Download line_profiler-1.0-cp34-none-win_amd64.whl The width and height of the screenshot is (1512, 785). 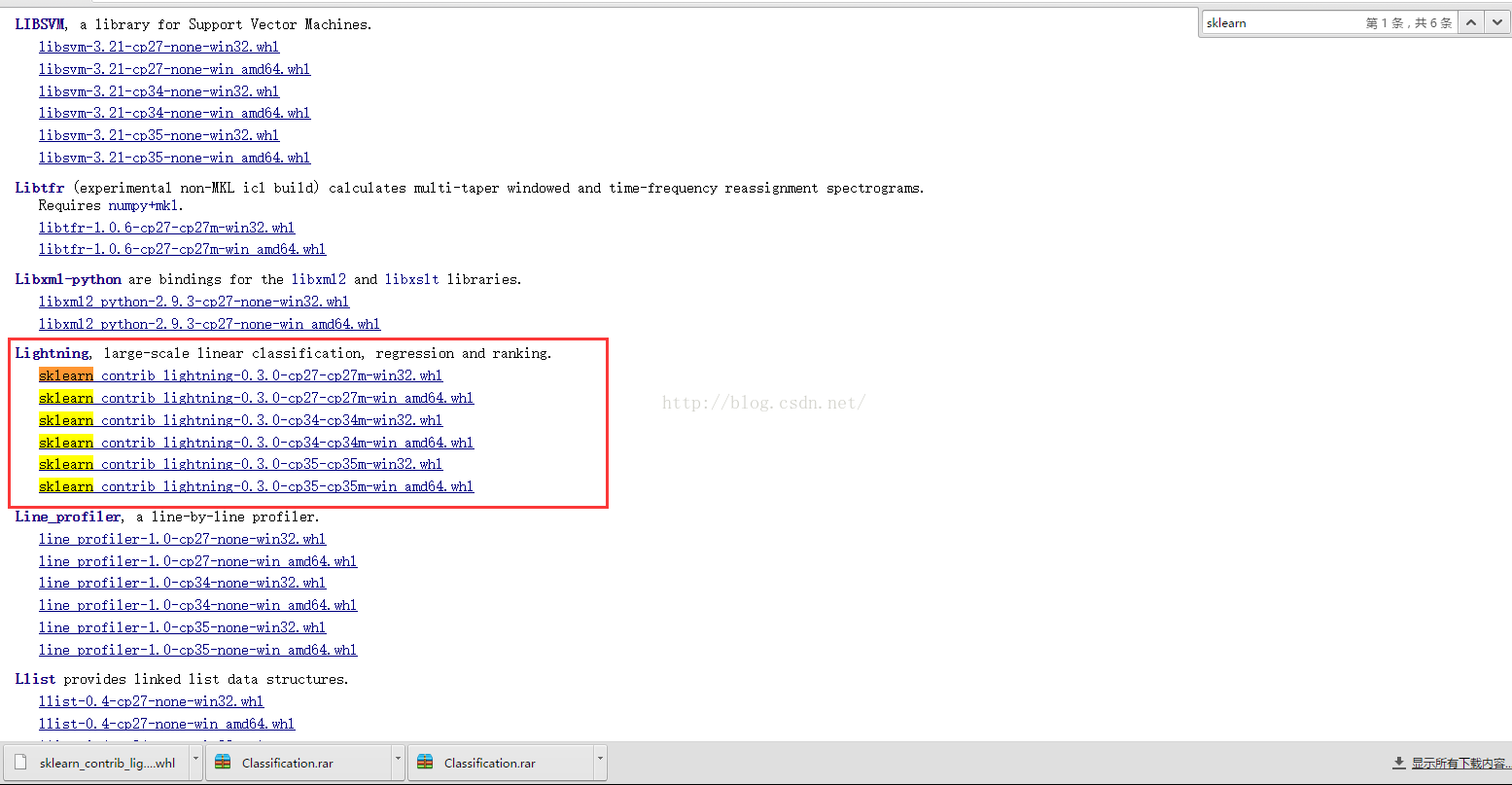[x=197, y=605]
